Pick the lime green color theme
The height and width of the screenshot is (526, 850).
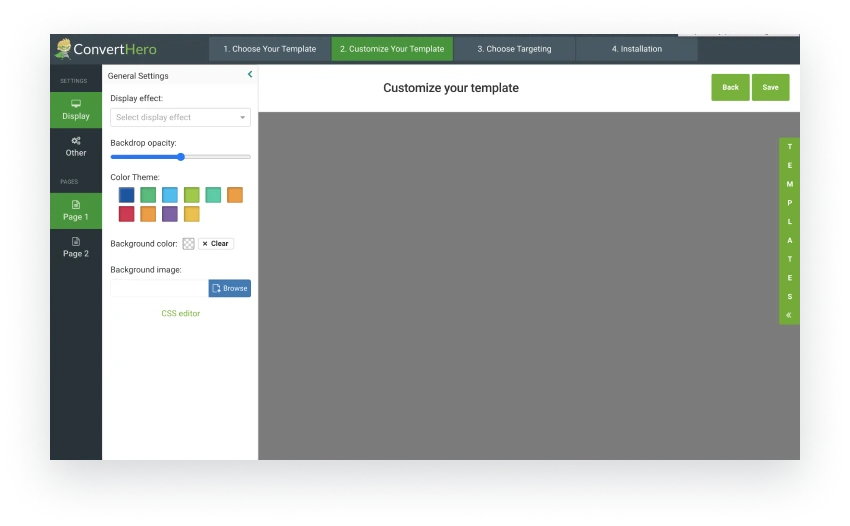point(191,195)
